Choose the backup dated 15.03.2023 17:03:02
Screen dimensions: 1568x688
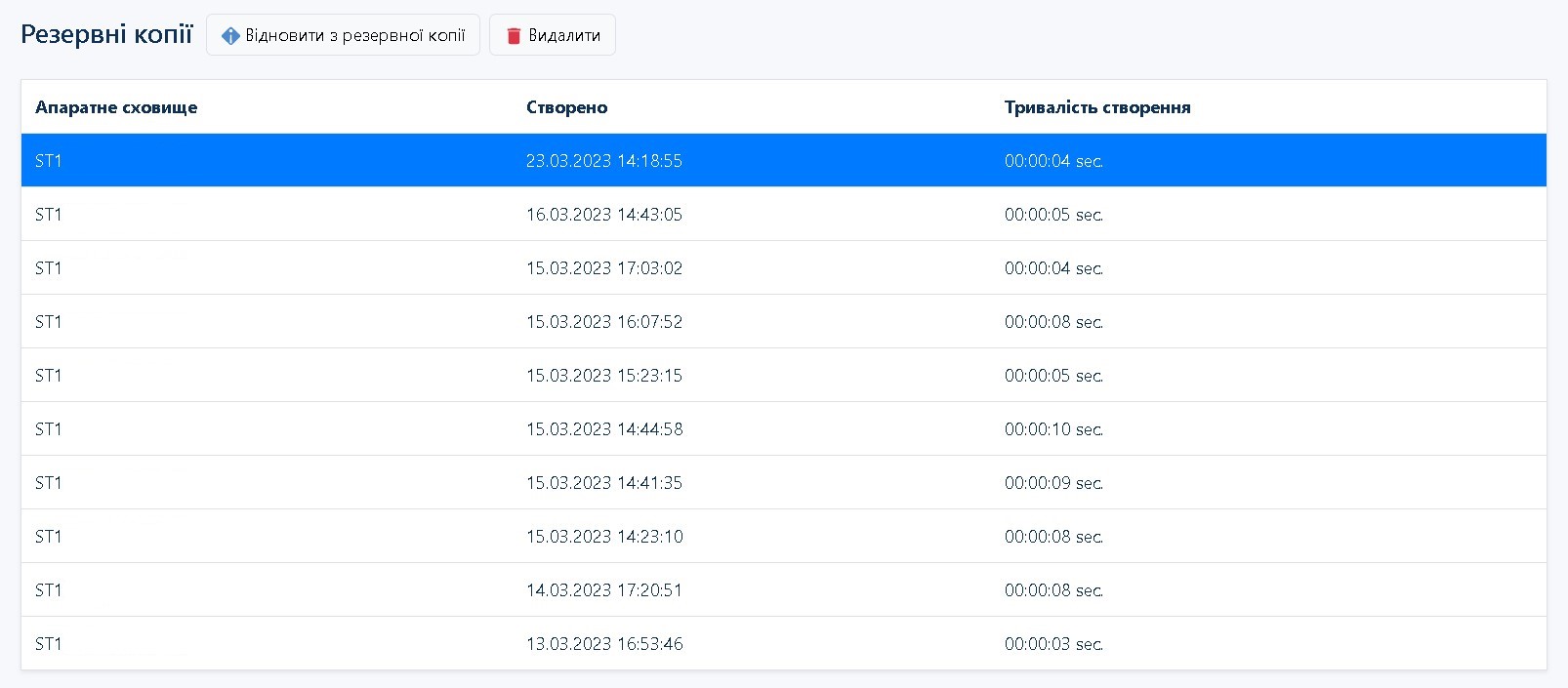[x=603, y=268]
